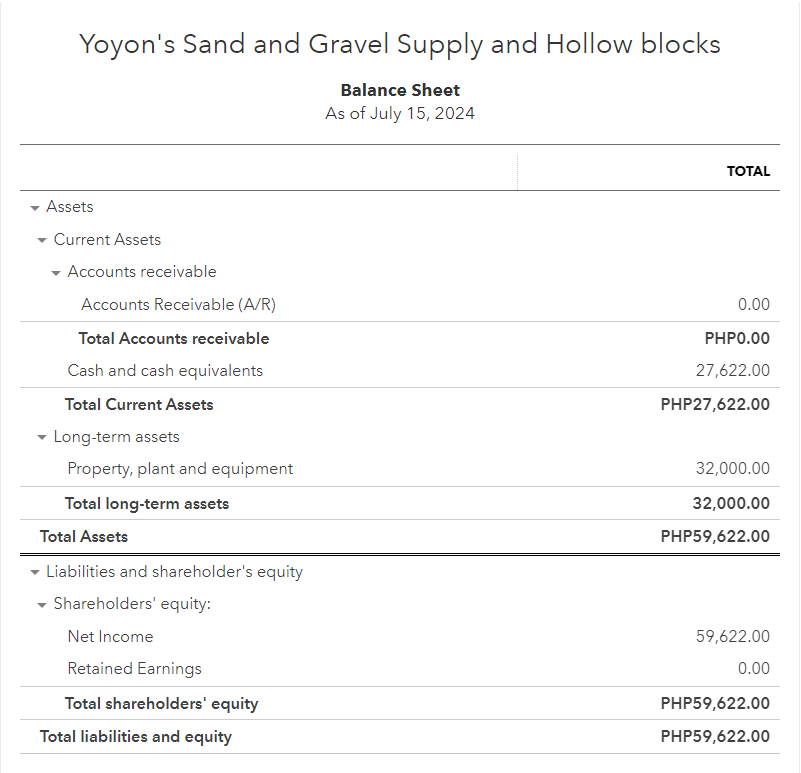The image size is (801, 773).
Task: Select the Total long-term assets 32,000.00 value
Action: pos(731,504)
